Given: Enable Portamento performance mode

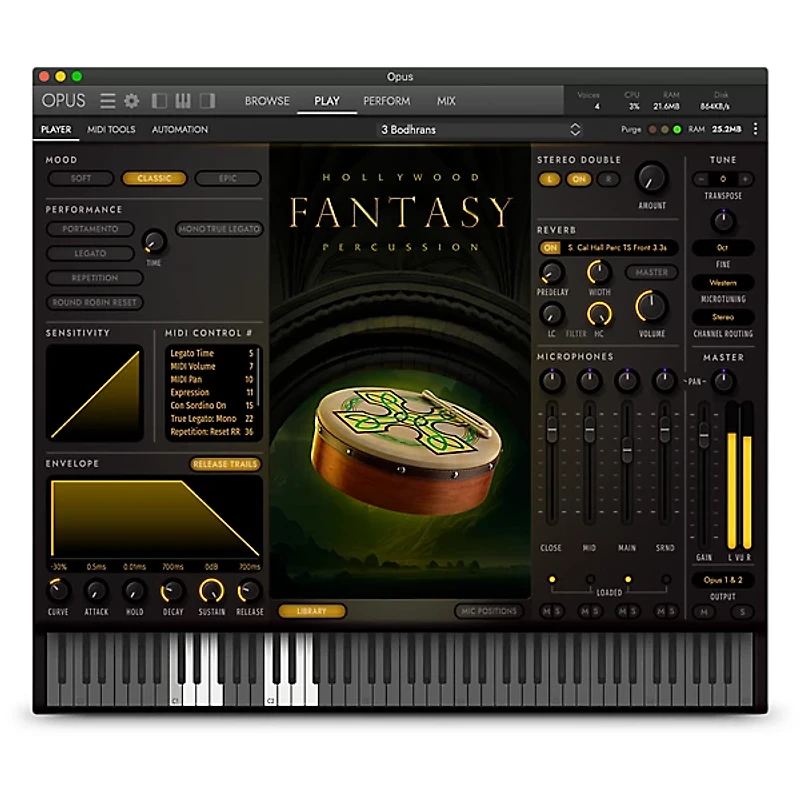Looking at the screenshot, I should coord(90,229).
